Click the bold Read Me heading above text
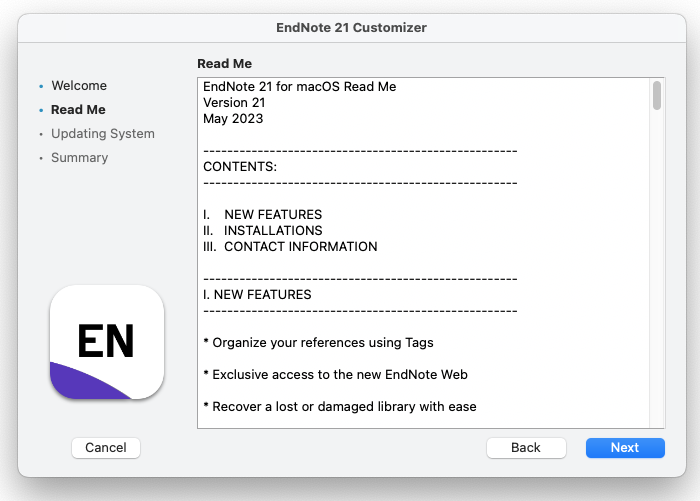This screenshot has height=501, width=700. coord(225,64)
